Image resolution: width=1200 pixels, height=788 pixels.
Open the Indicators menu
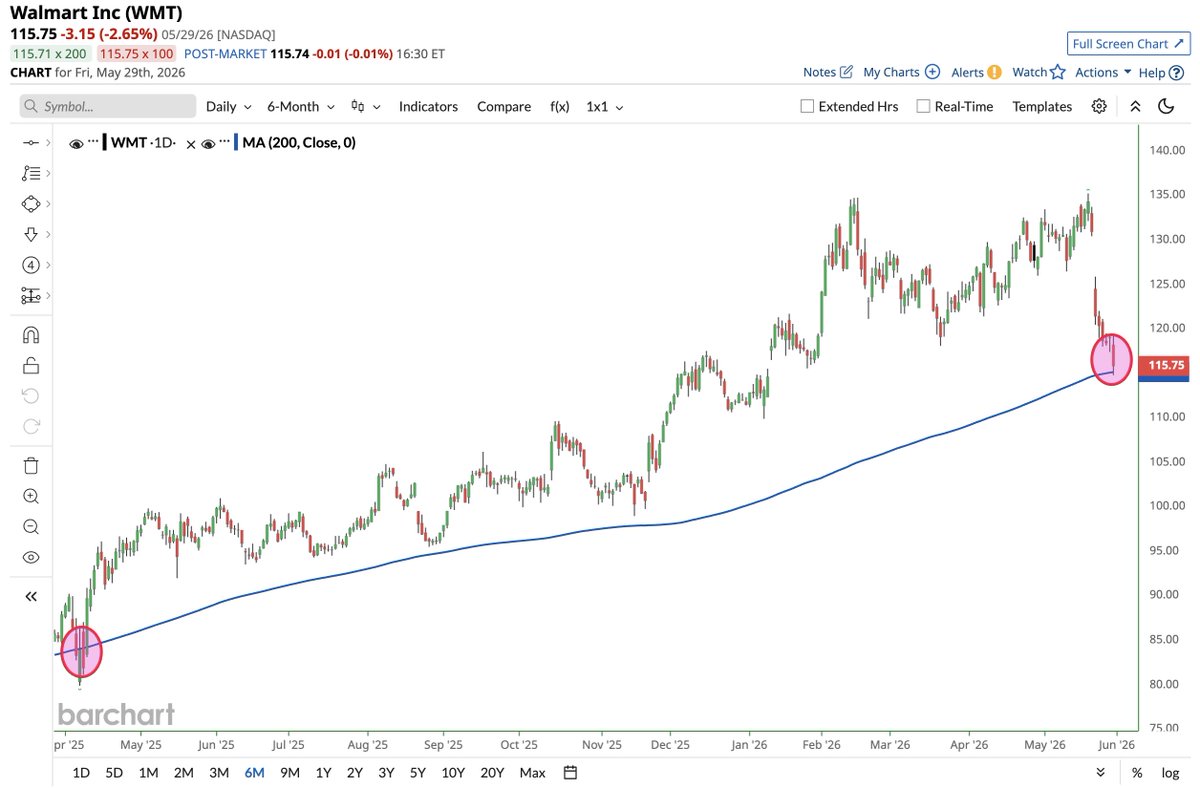tap(428, 106)
